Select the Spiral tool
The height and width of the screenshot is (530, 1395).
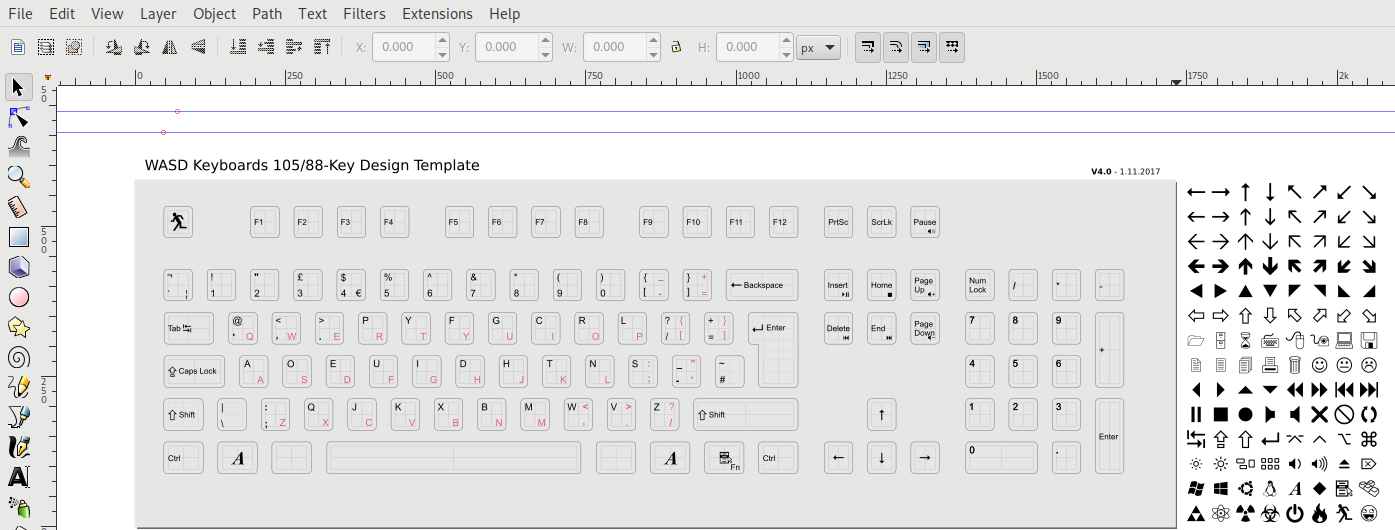tap(18, 358)
